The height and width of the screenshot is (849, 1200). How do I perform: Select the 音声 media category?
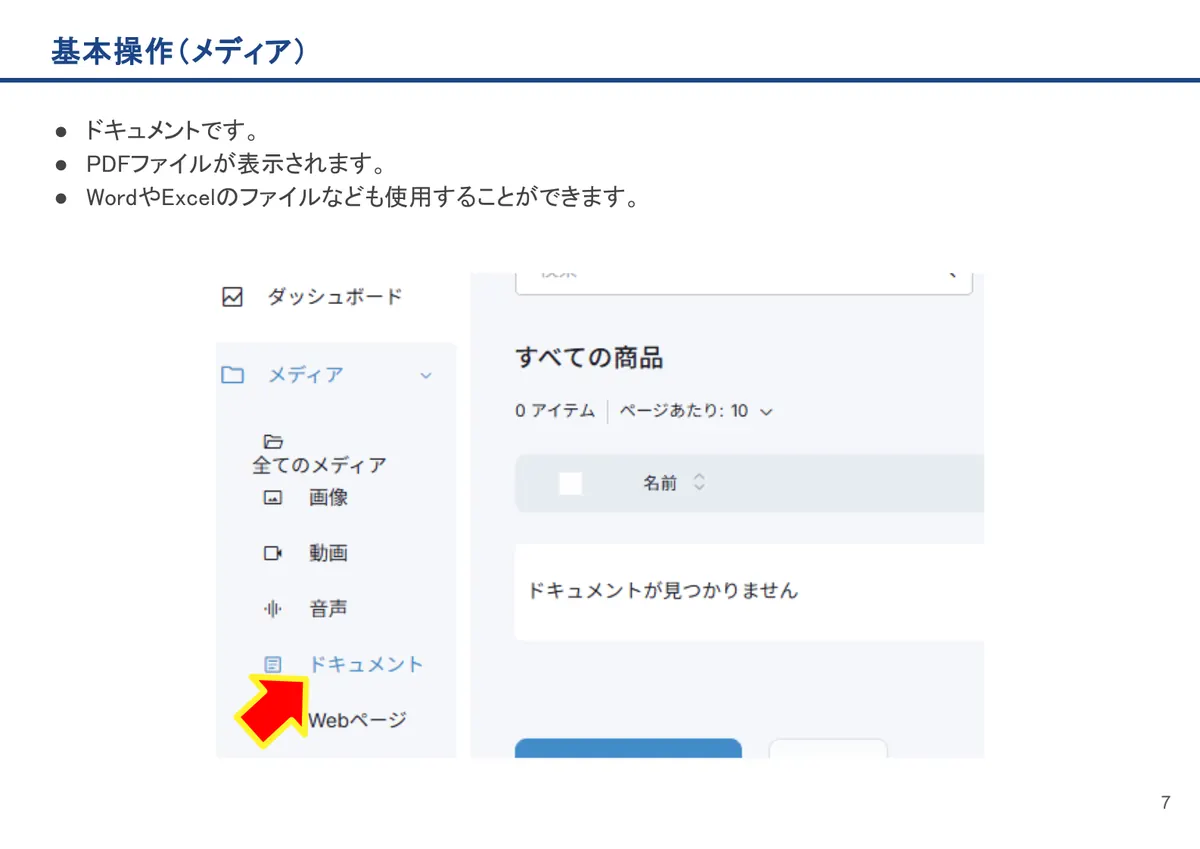point(328,608)
